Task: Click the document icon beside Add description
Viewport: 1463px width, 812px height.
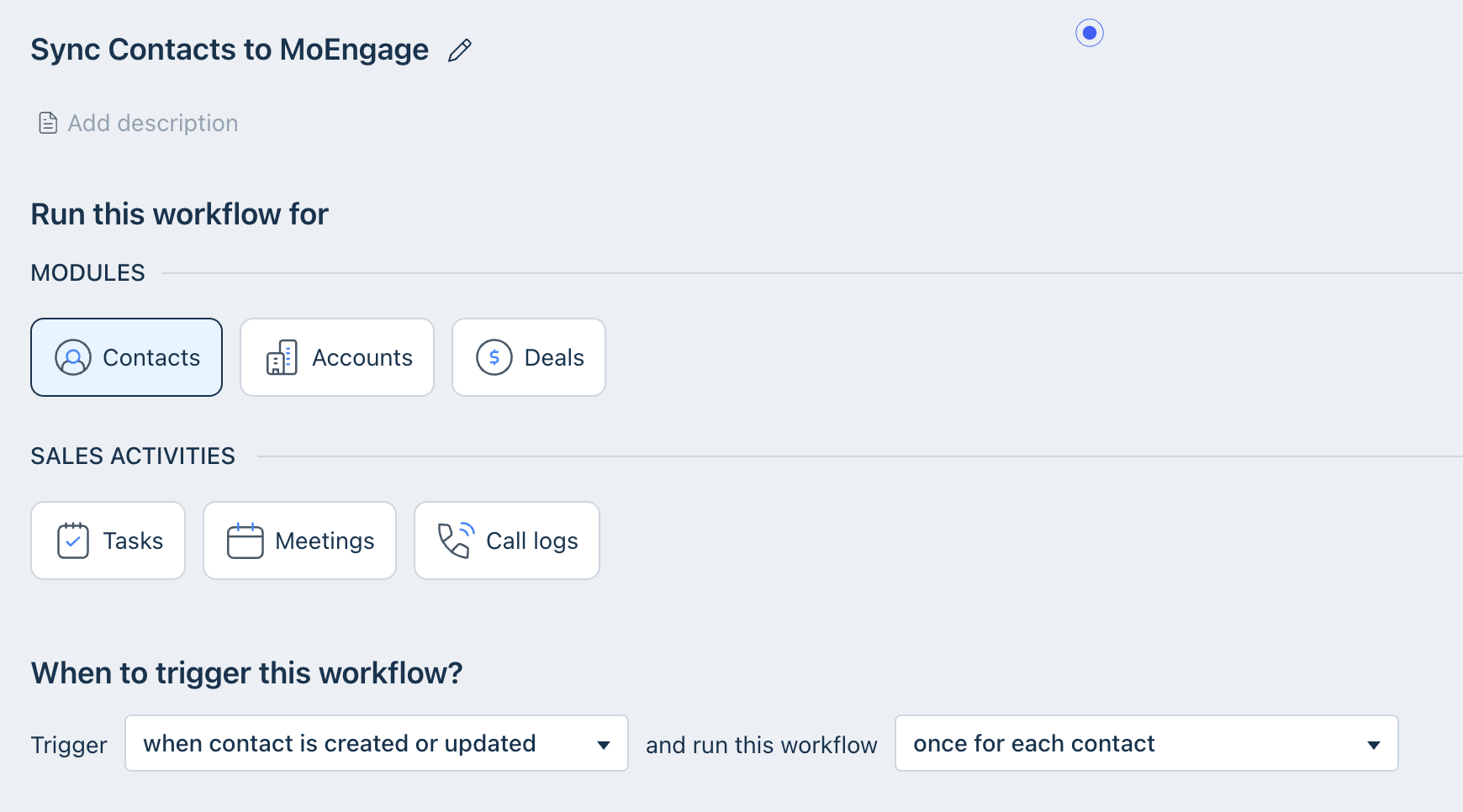Action: point(48,123)
